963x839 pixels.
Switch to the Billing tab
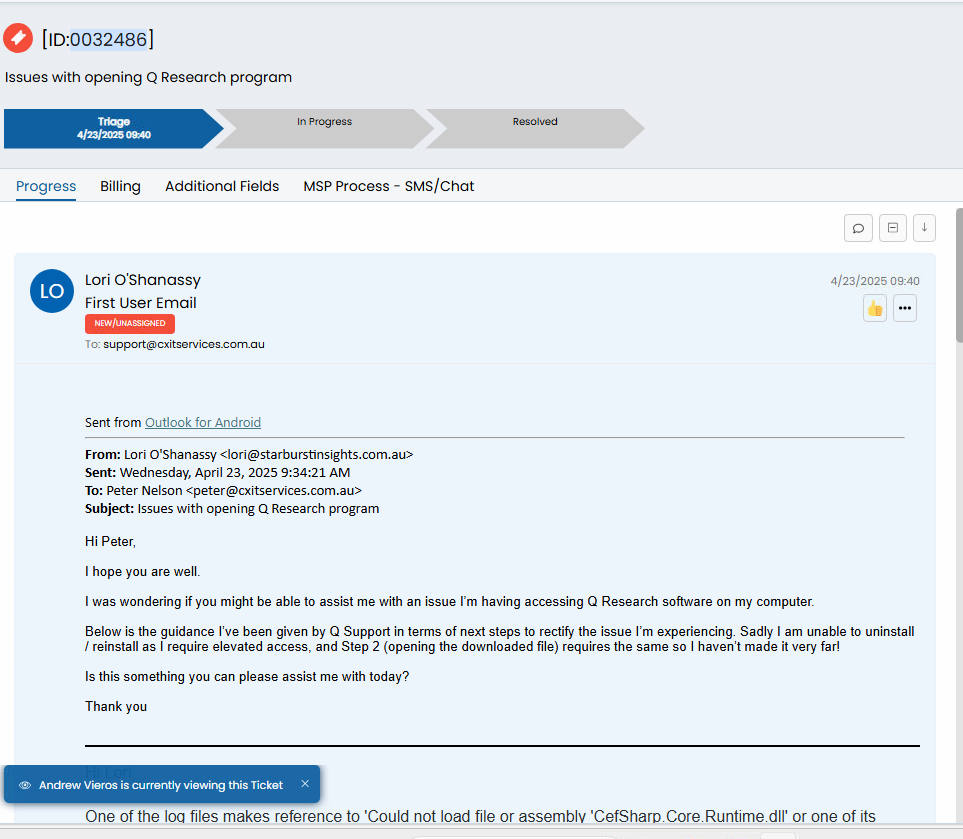tap(120, 186)
